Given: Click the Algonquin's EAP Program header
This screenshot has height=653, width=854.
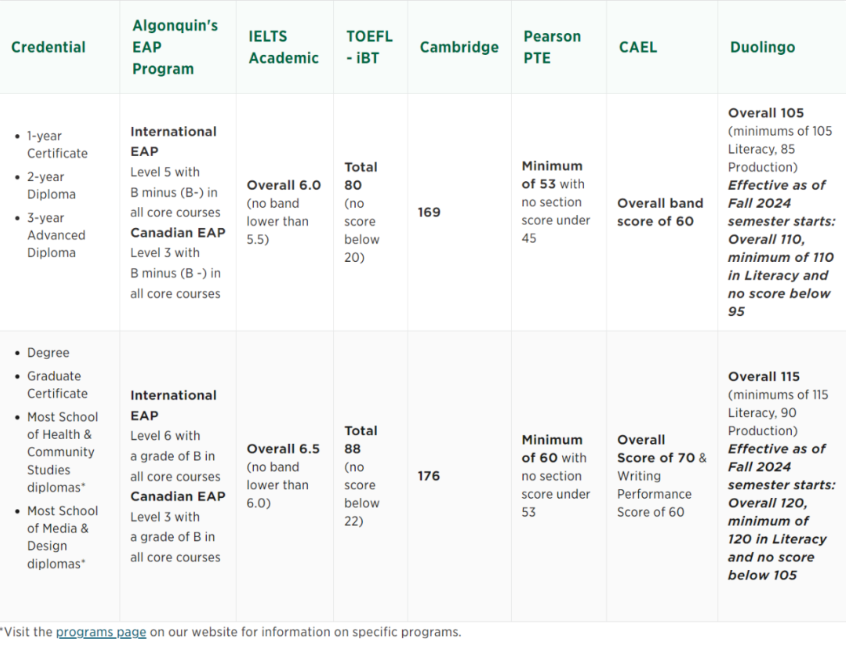Looking at the screenshot, I should [x=174, y=47].
